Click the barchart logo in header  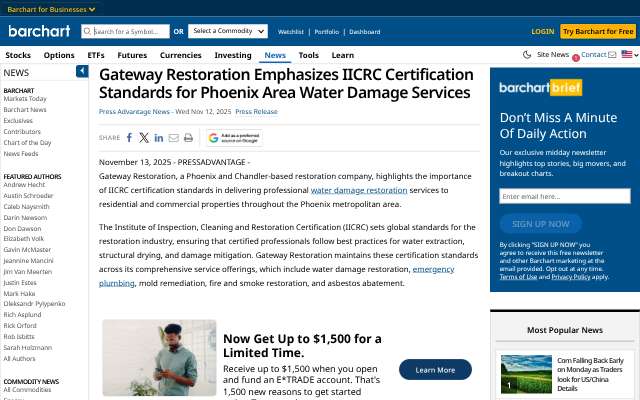click(x=39, y=31)
